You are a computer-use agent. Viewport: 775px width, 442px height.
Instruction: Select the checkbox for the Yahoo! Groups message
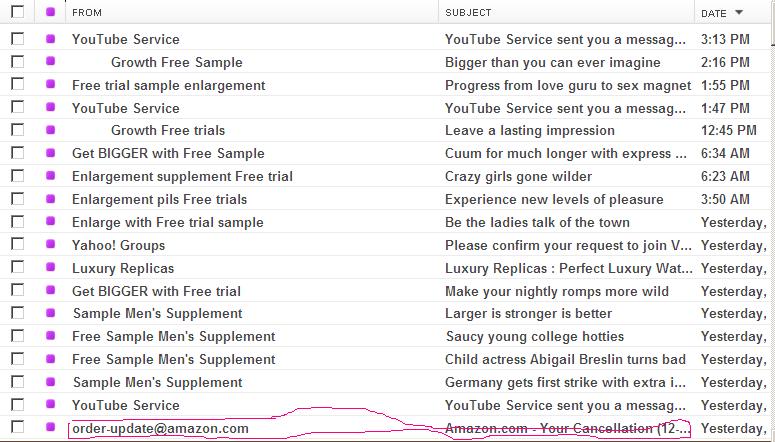[x=17, y=245]
